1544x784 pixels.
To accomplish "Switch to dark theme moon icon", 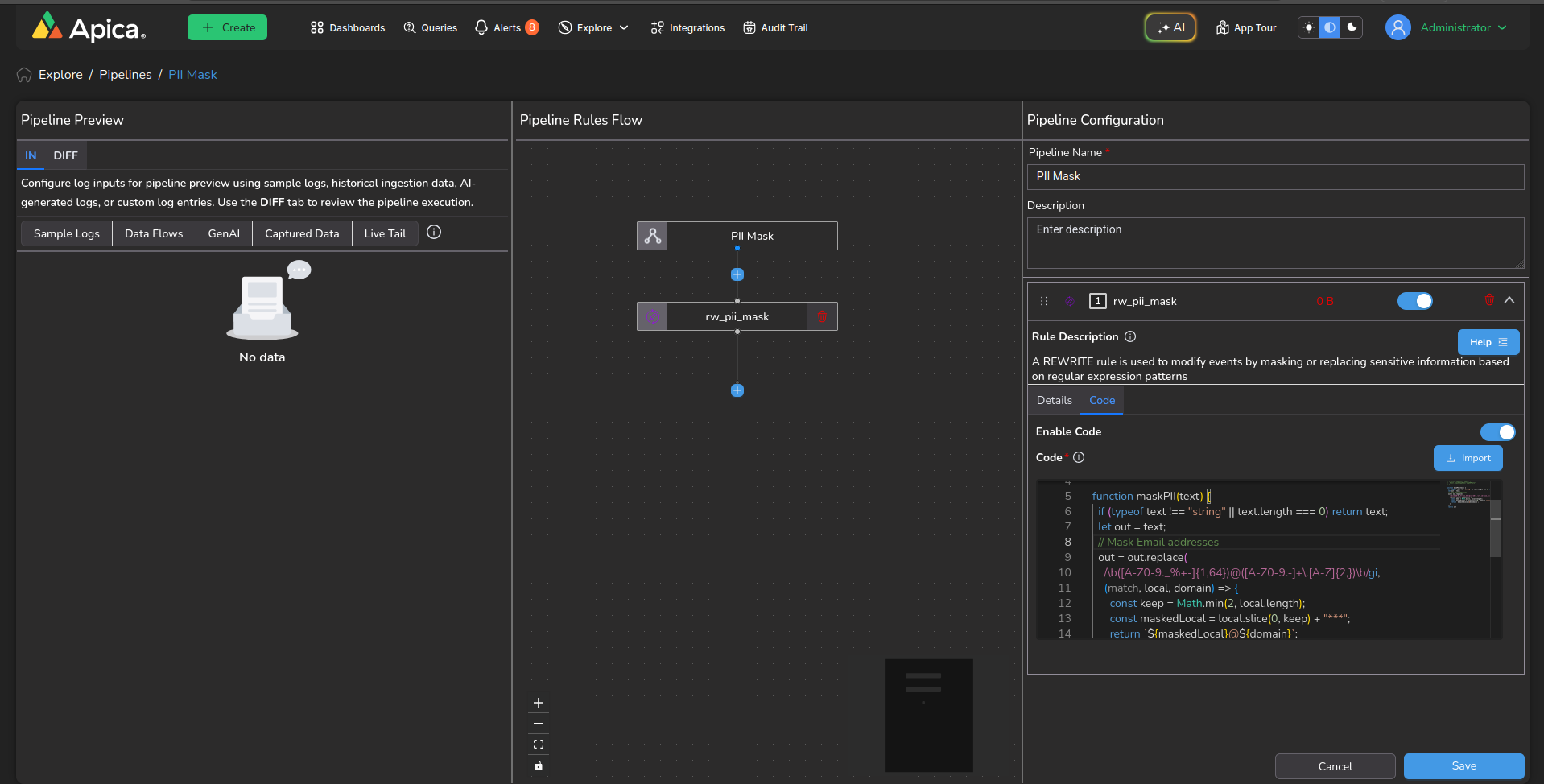I will (1352, 27).
